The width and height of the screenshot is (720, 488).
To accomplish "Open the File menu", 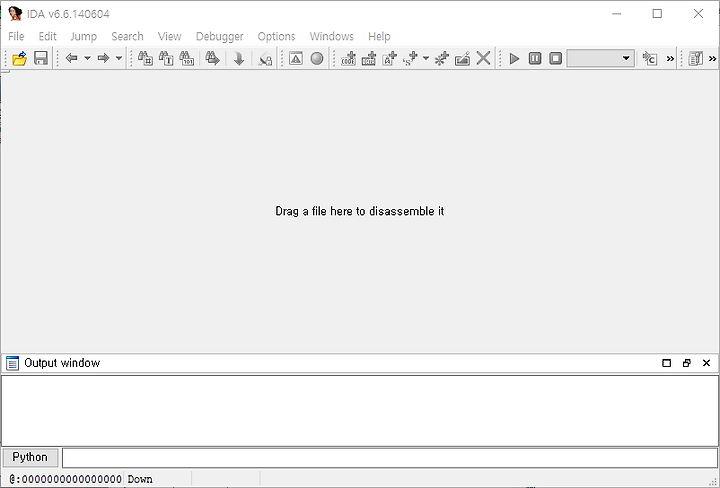I will coord(16,36).
